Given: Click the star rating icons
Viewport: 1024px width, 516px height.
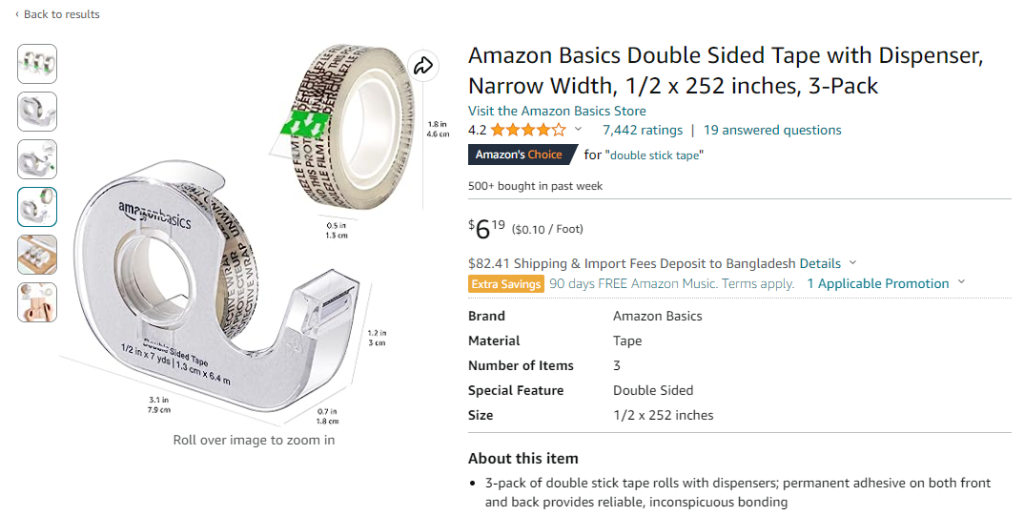Looking at the screenshot, I should coord(528,130).
